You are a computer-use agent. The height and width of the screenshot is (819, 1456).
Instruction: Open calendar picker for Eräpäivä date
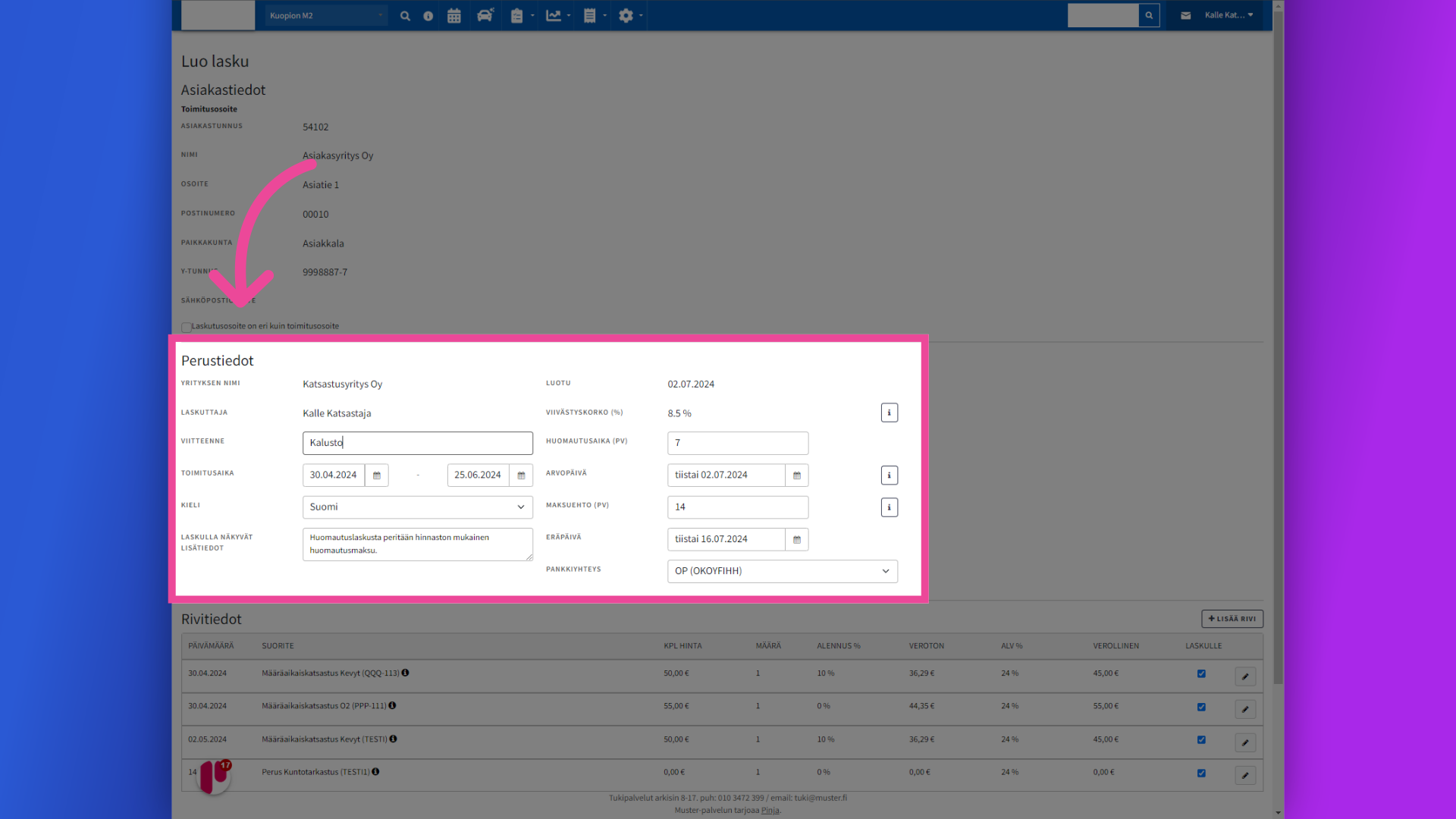point(796,540)
